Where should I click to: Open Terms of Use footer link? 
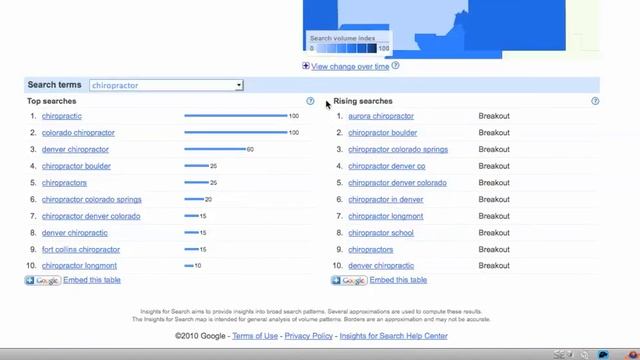[255, 336]
